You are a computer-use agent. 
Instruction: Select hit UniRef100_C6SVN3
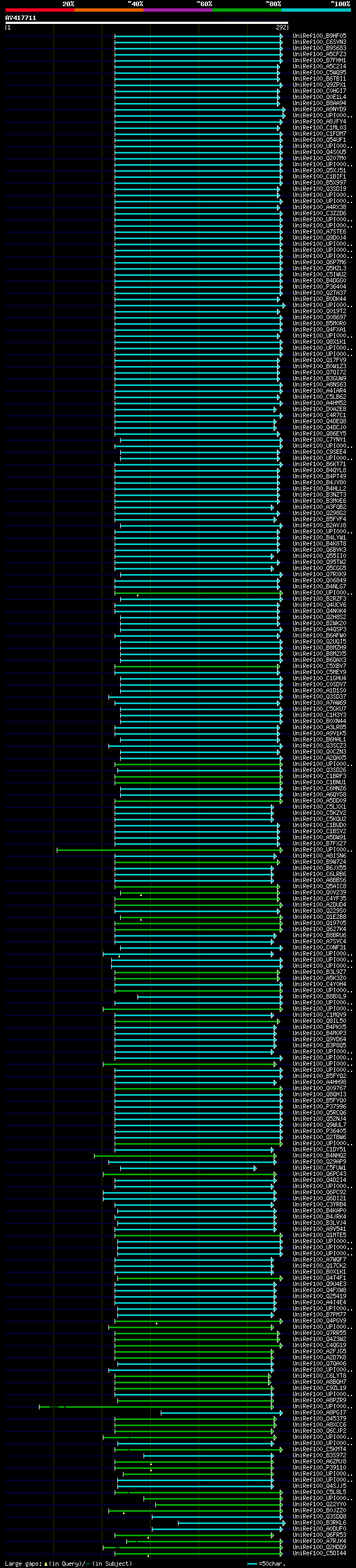319,42
